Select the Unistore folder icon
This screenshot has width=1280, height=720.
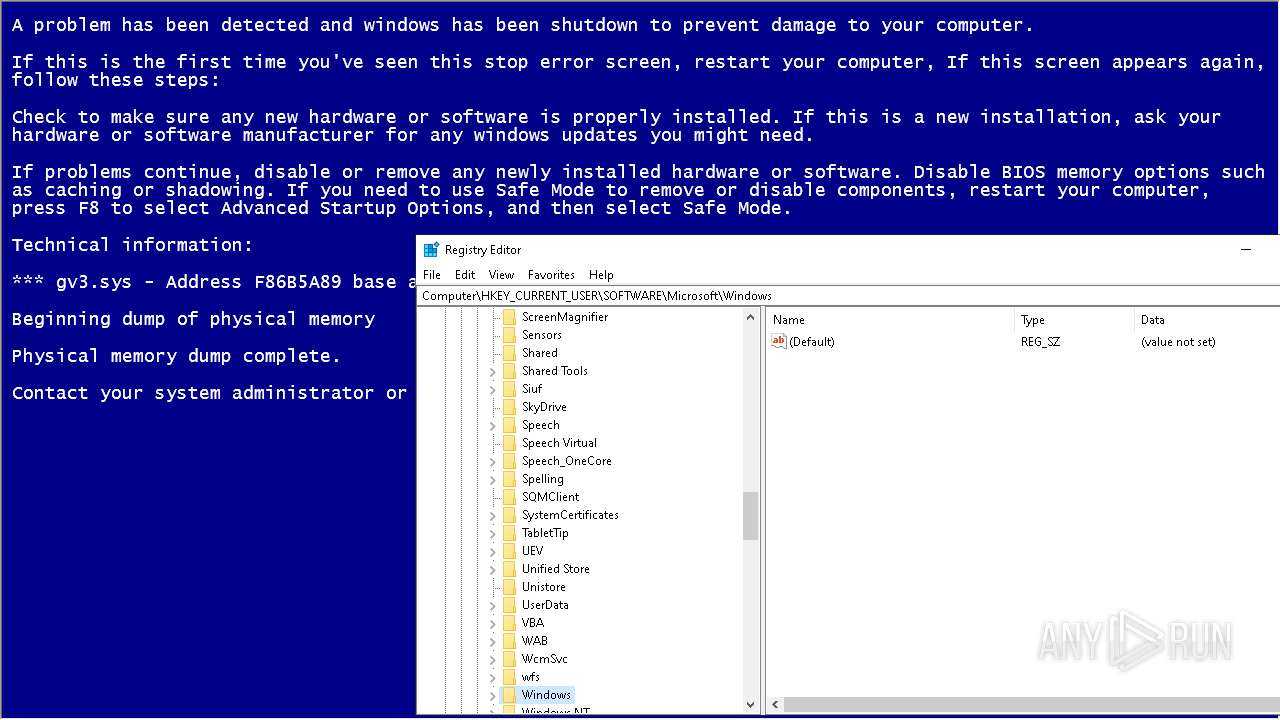pos(509,587)
